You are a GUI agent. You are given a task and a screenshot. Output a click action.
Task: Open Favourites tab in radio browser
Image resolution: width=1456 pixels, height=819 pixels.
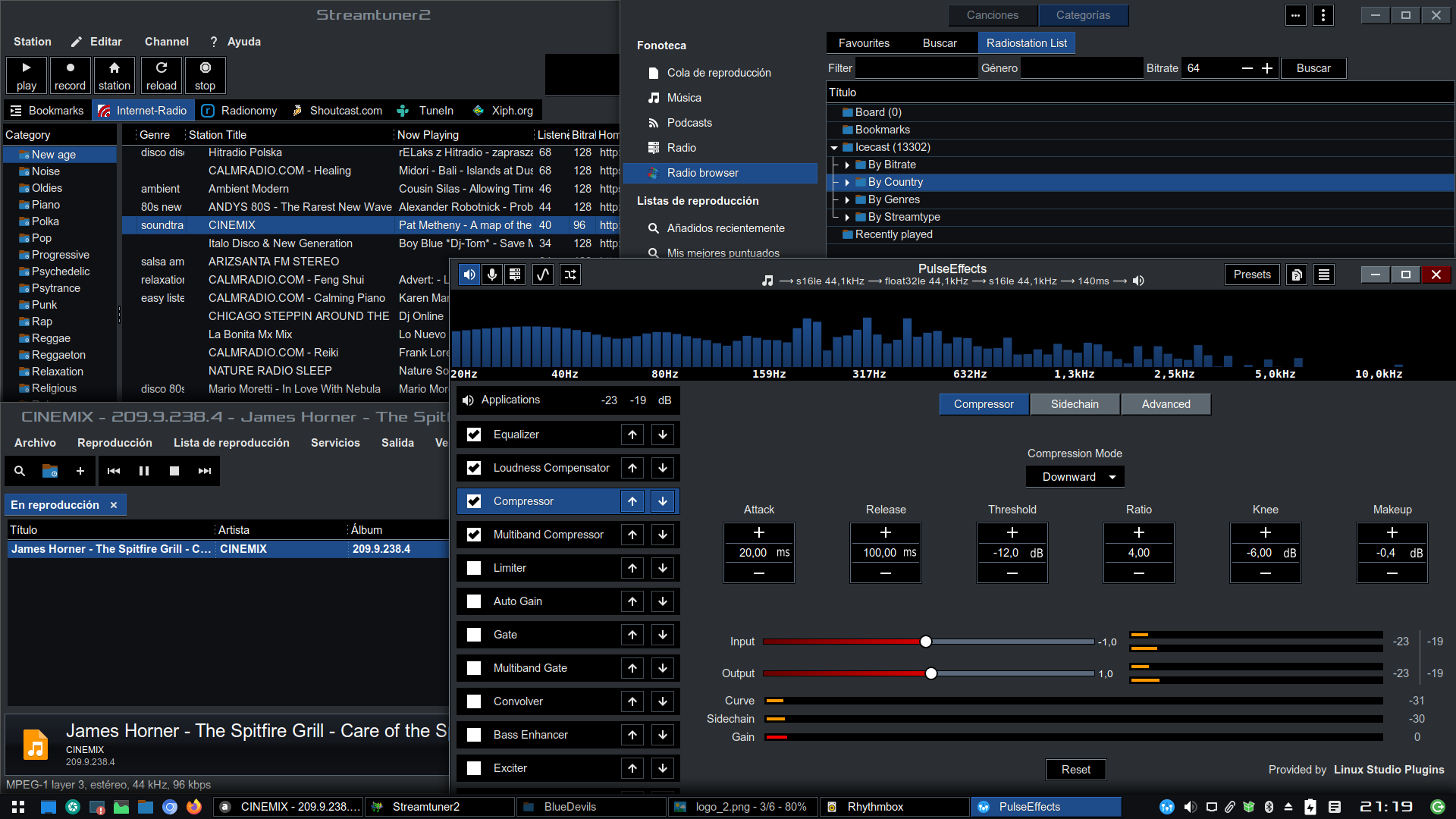(864, 43)
